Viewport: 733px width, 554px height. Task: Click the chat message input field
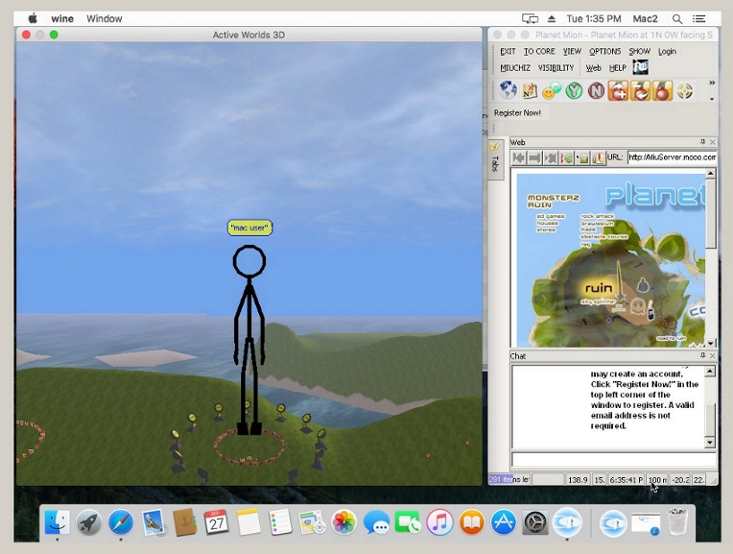614,459
